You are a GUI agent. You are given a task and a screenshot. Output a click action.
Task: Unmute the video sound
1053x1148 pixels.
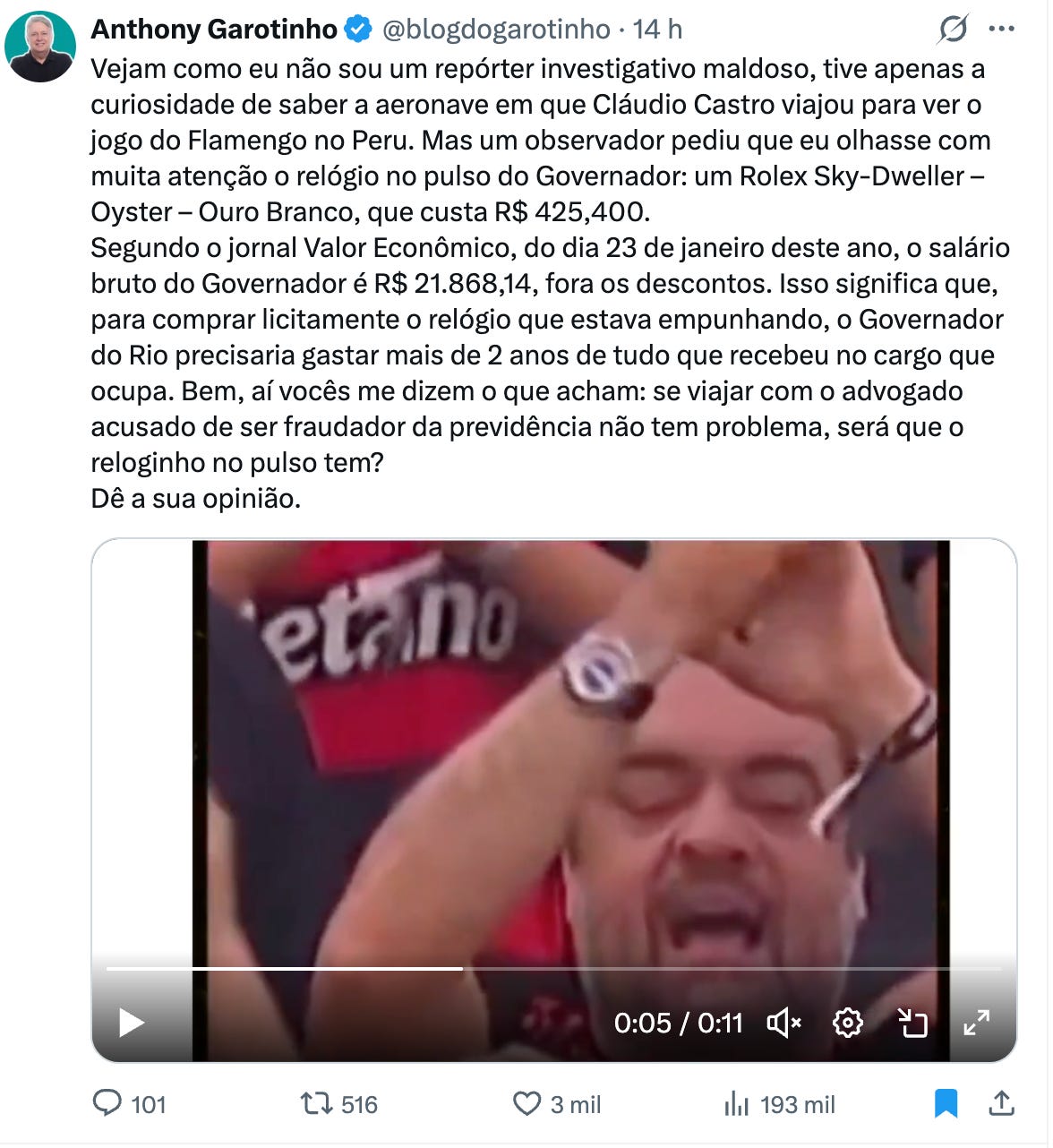[x=784, y=1023]
